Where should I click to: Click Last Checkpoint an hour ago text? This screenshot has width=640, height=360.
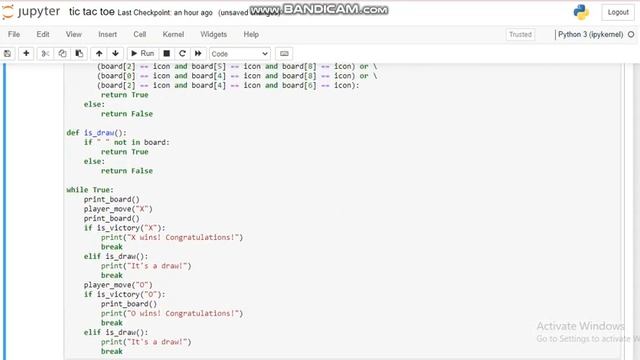tap(165, 13)
